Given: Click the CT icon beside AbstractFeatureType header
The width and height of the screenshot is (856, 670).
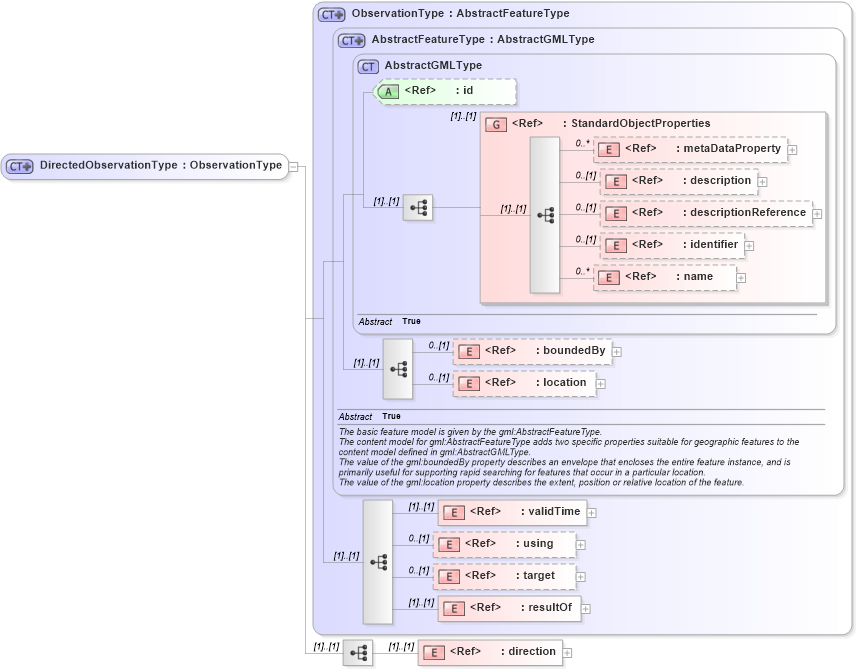Looking at the screenshot, I should pos(352,40).
